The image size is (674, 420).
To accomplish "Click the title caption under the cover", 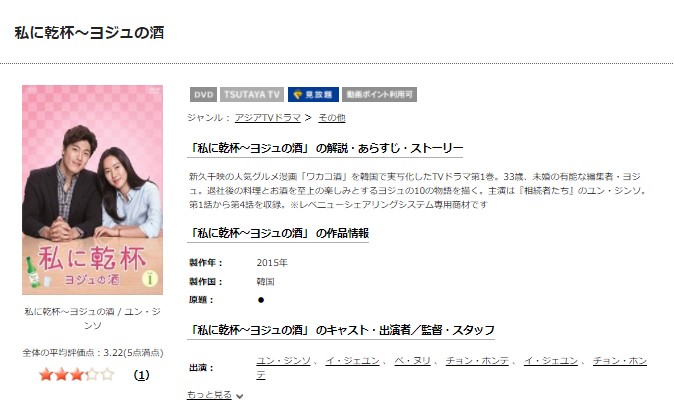I will (92, 318).
